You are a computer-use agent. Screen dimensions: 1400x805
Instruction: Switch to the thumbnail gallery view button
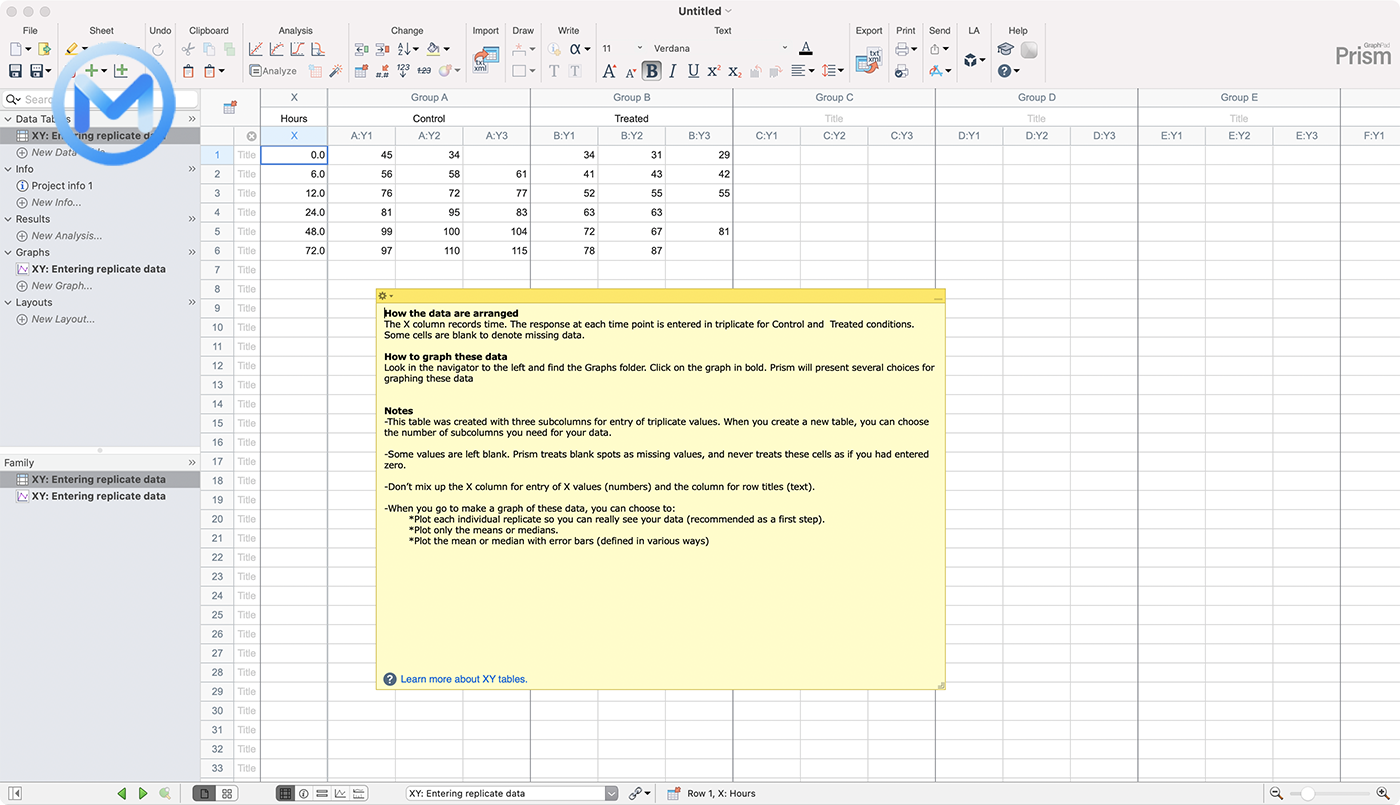point(227,793)
